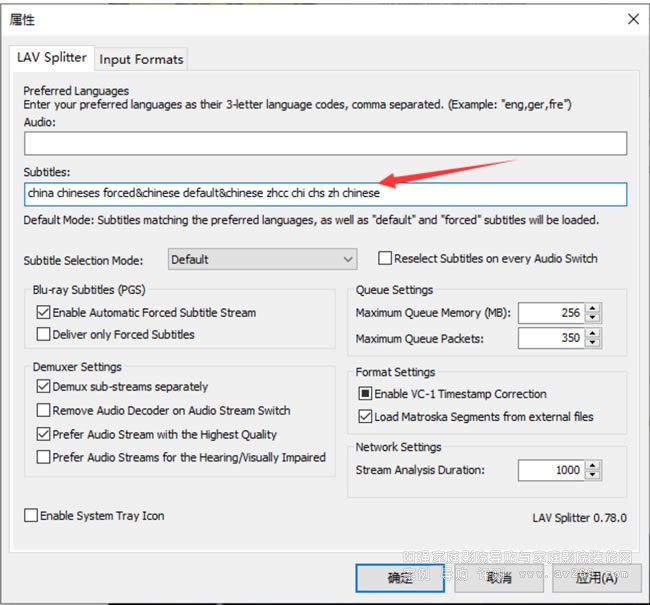
Task: Toggle Prefer Audio Stream with the Highest Quality
Action: tap(44, 435)
